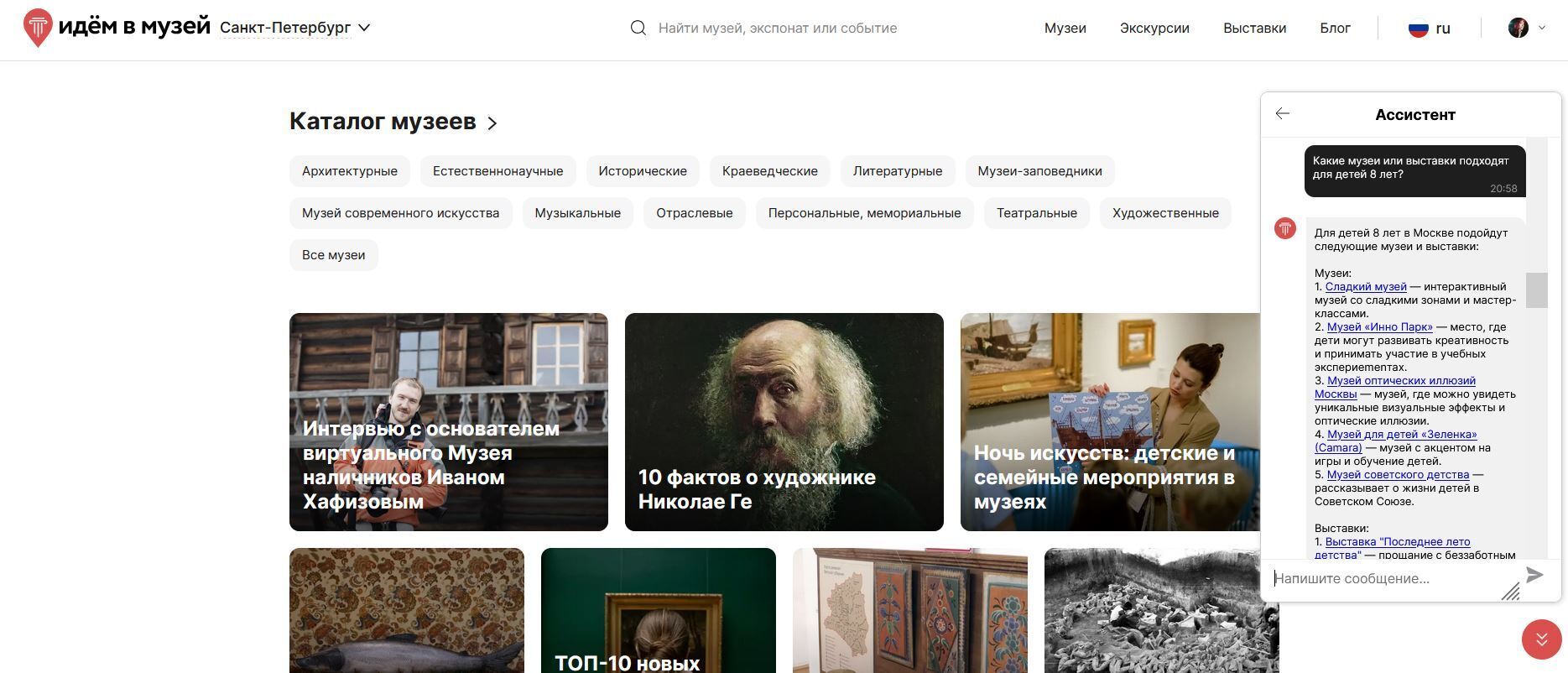Image resolution: width=1568 pixels, height=673 pixels.
Task: Click the resize handle of message box
Action: click(x=1510, y=592)
